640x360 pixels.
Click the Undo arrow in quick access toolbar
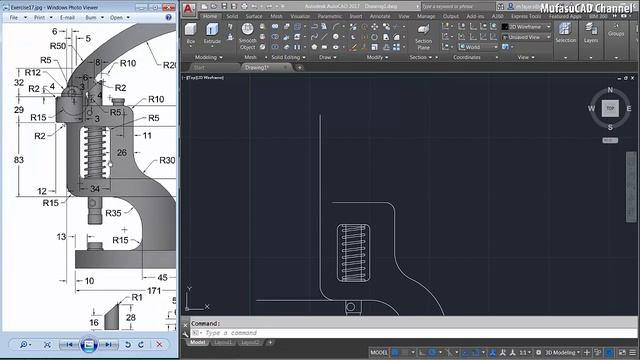(255, 6)
